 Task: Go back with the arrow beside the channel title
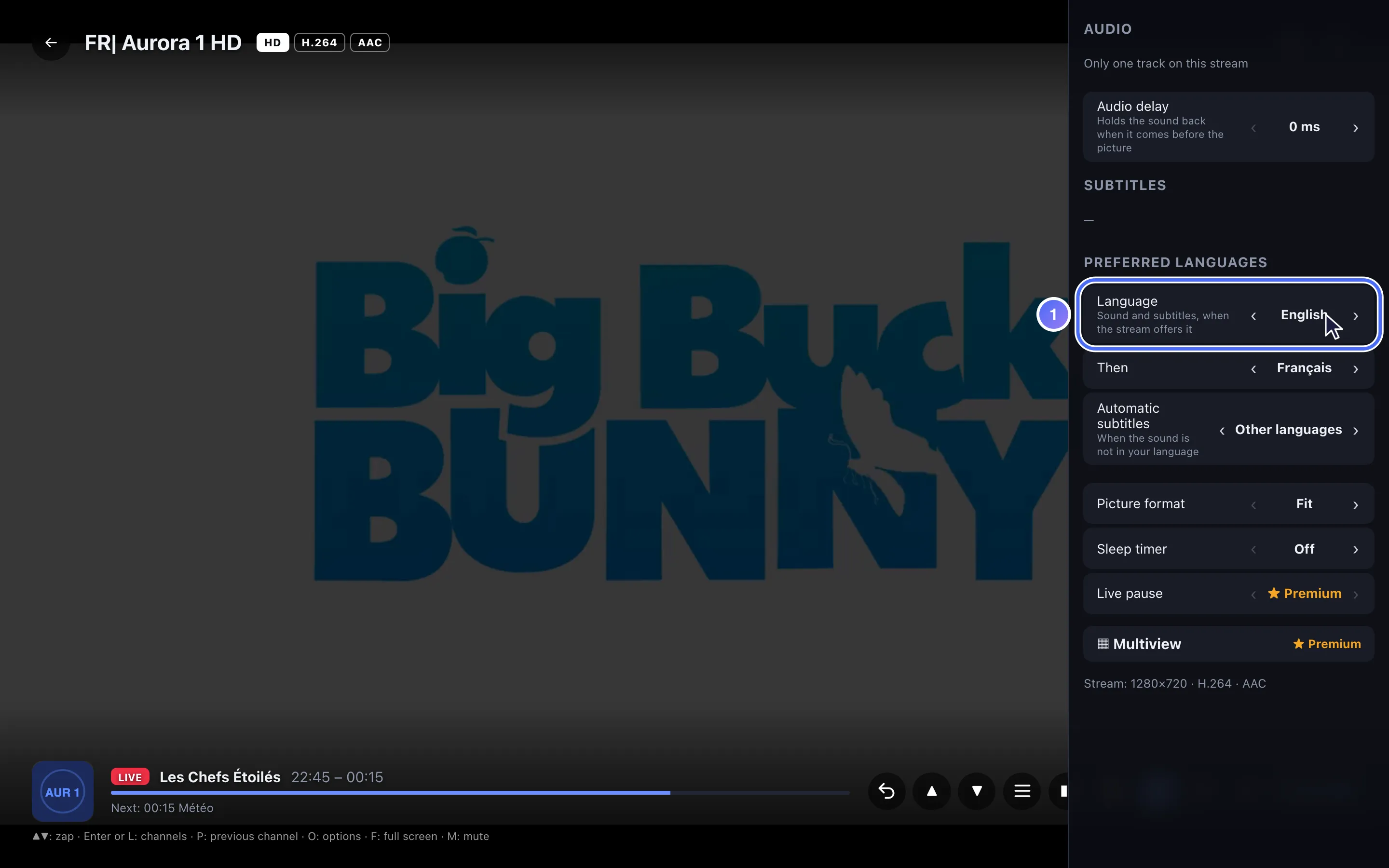[x=51, y=42]
